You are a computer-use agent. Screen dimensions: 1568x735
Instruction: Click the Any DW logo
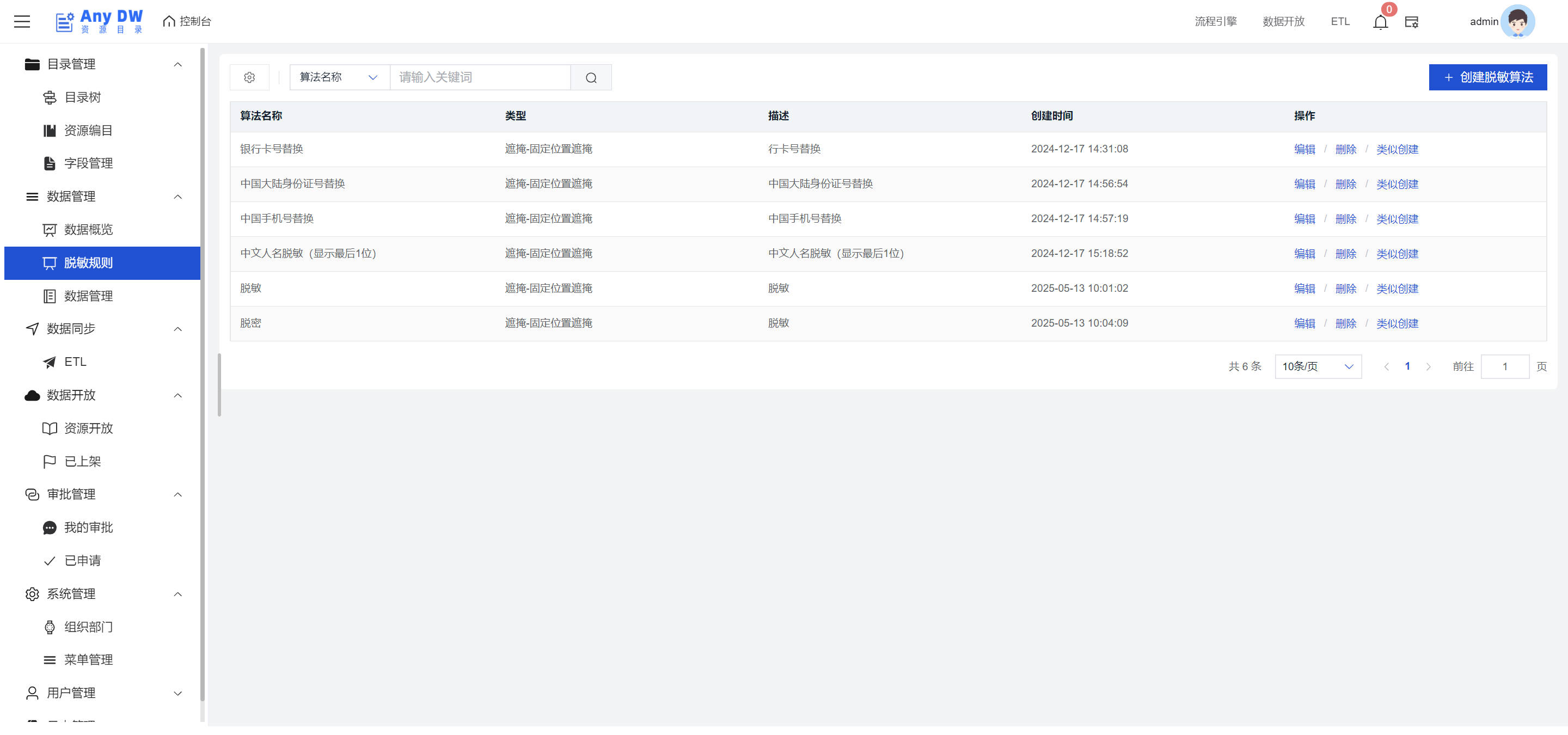click(99, 21)
